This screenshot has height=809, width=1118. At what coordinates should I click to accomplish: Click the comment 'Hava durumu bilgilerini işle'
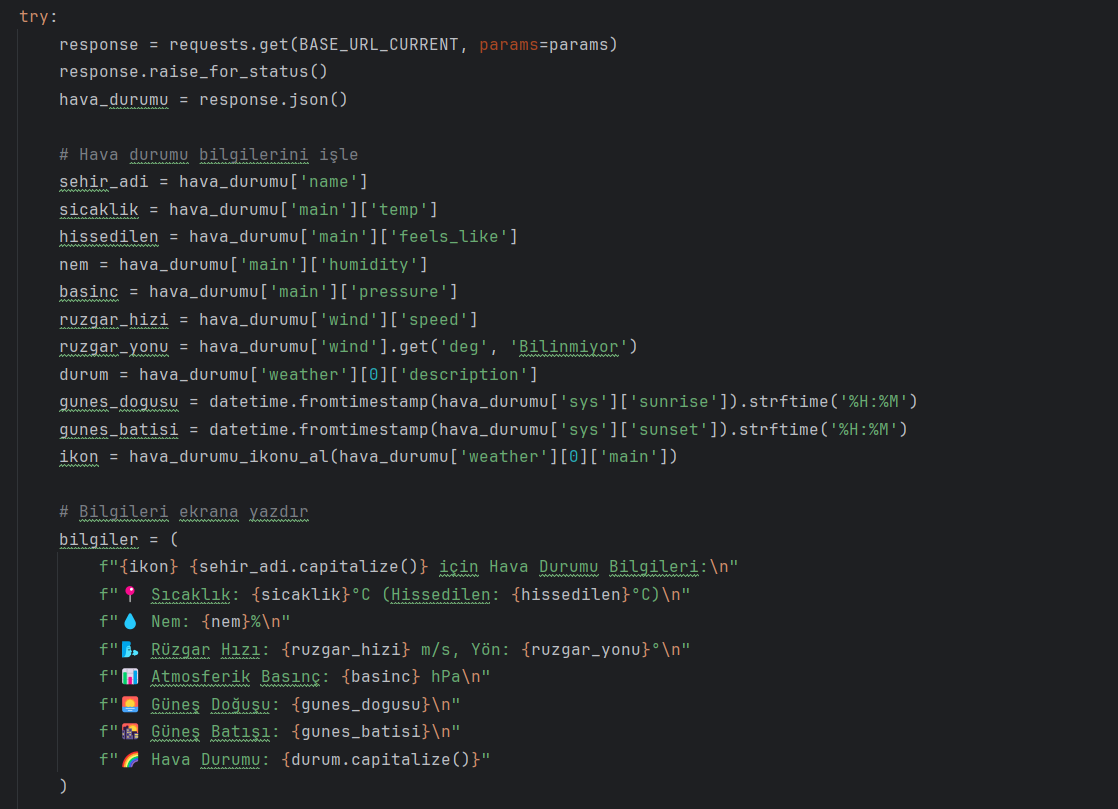point(208,155)
